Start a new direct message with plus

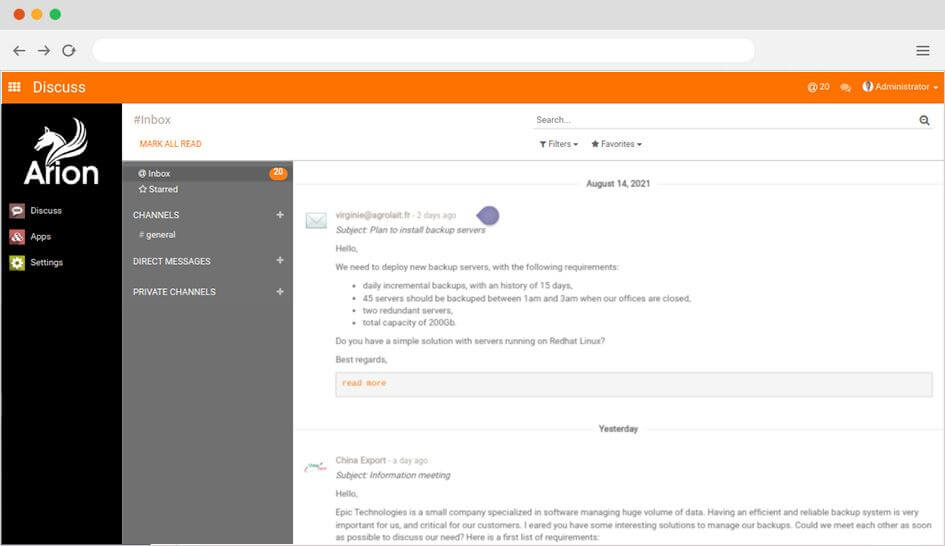(280, 260)
